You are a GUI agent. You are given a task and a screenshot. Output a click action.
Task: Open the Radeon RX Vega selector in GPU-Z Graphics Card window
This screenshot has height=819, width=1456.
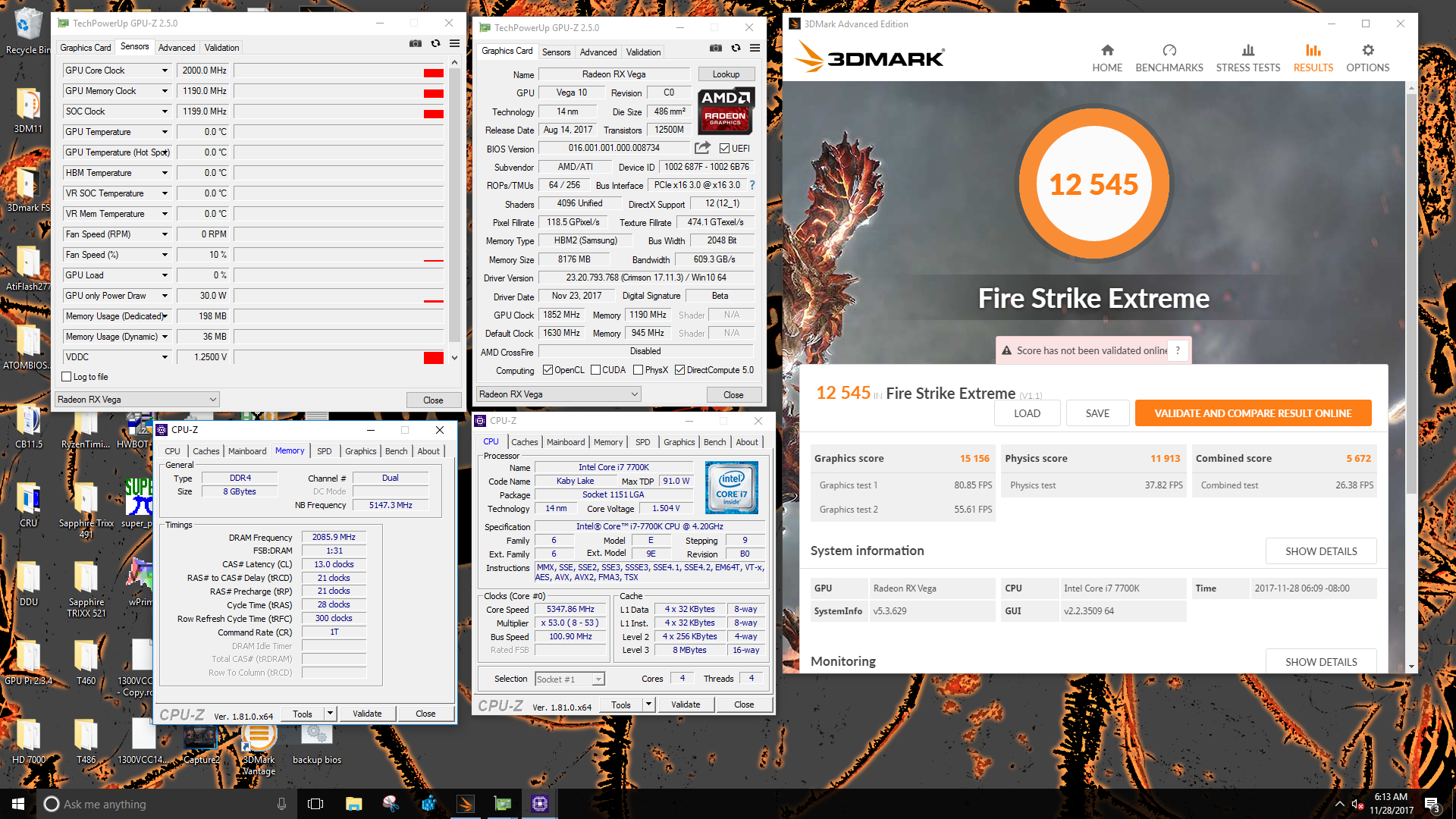pos(559,394)
